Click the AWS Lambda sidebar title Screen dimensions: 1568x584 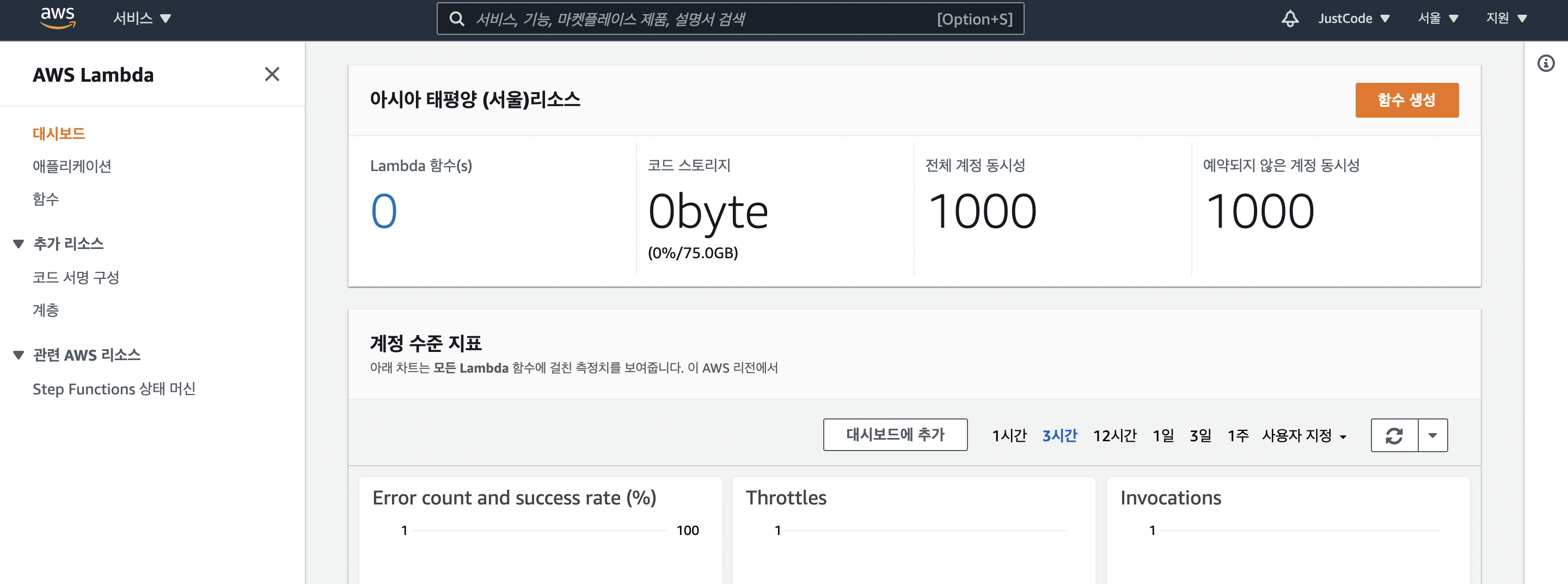coord(93,75)
